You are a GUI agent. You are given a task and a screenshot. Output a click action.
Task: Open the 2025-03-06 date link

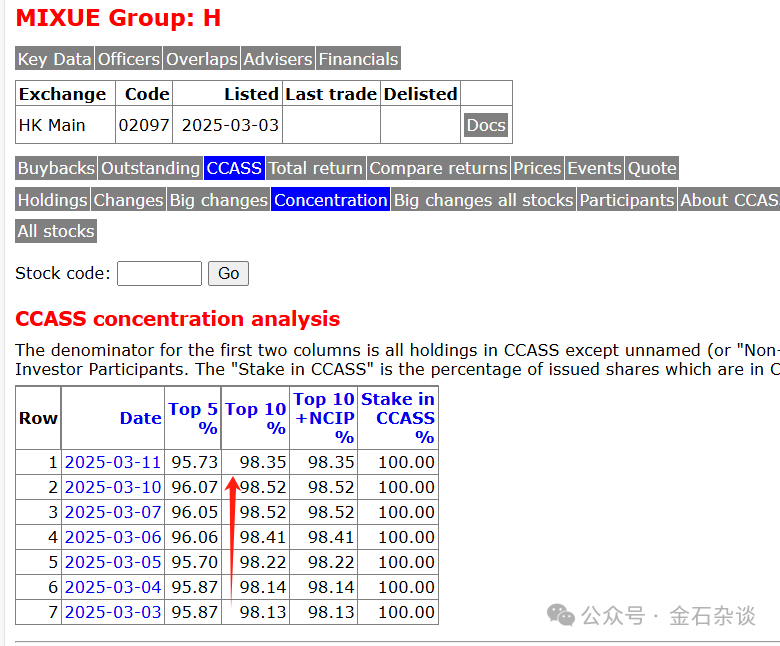(x=113, y=538)
